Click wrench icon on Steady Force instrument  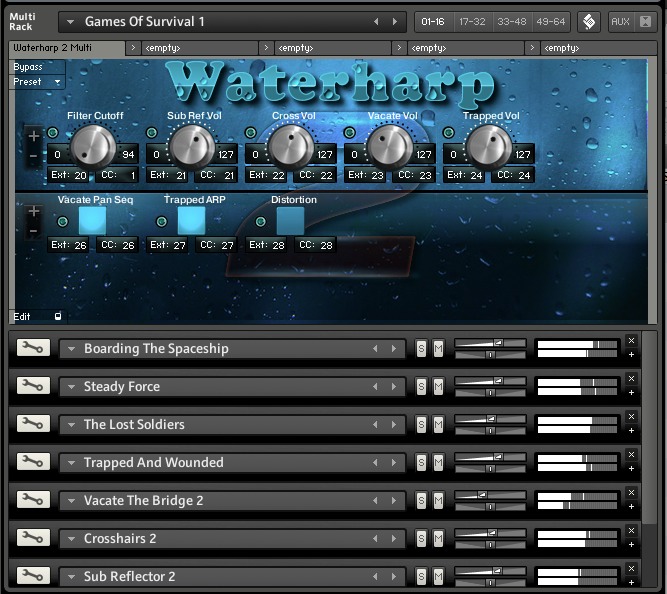pyautogui.click(x=33, y=386)
